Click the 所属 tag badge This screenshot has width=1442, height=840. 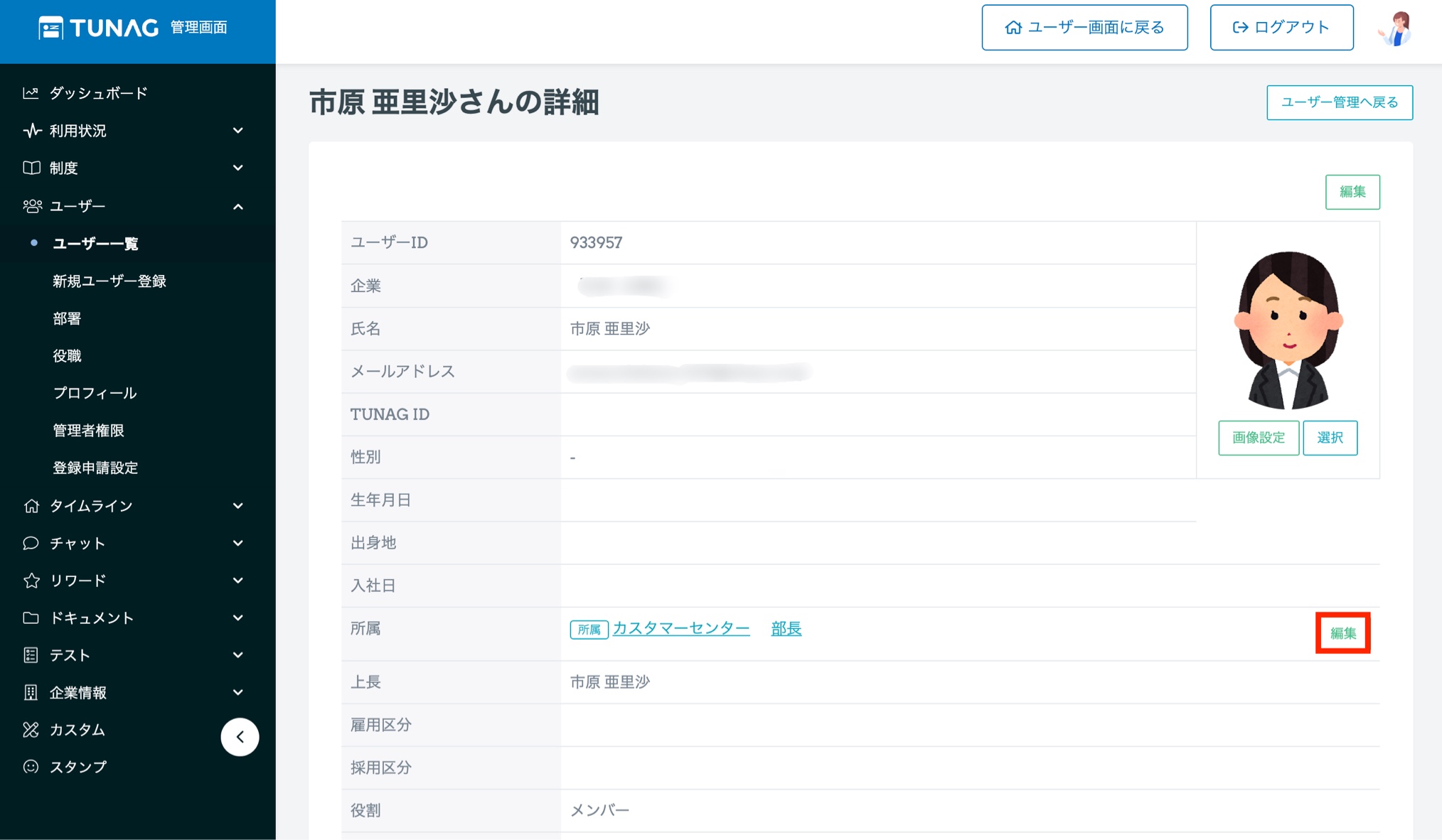pos(589,630)
